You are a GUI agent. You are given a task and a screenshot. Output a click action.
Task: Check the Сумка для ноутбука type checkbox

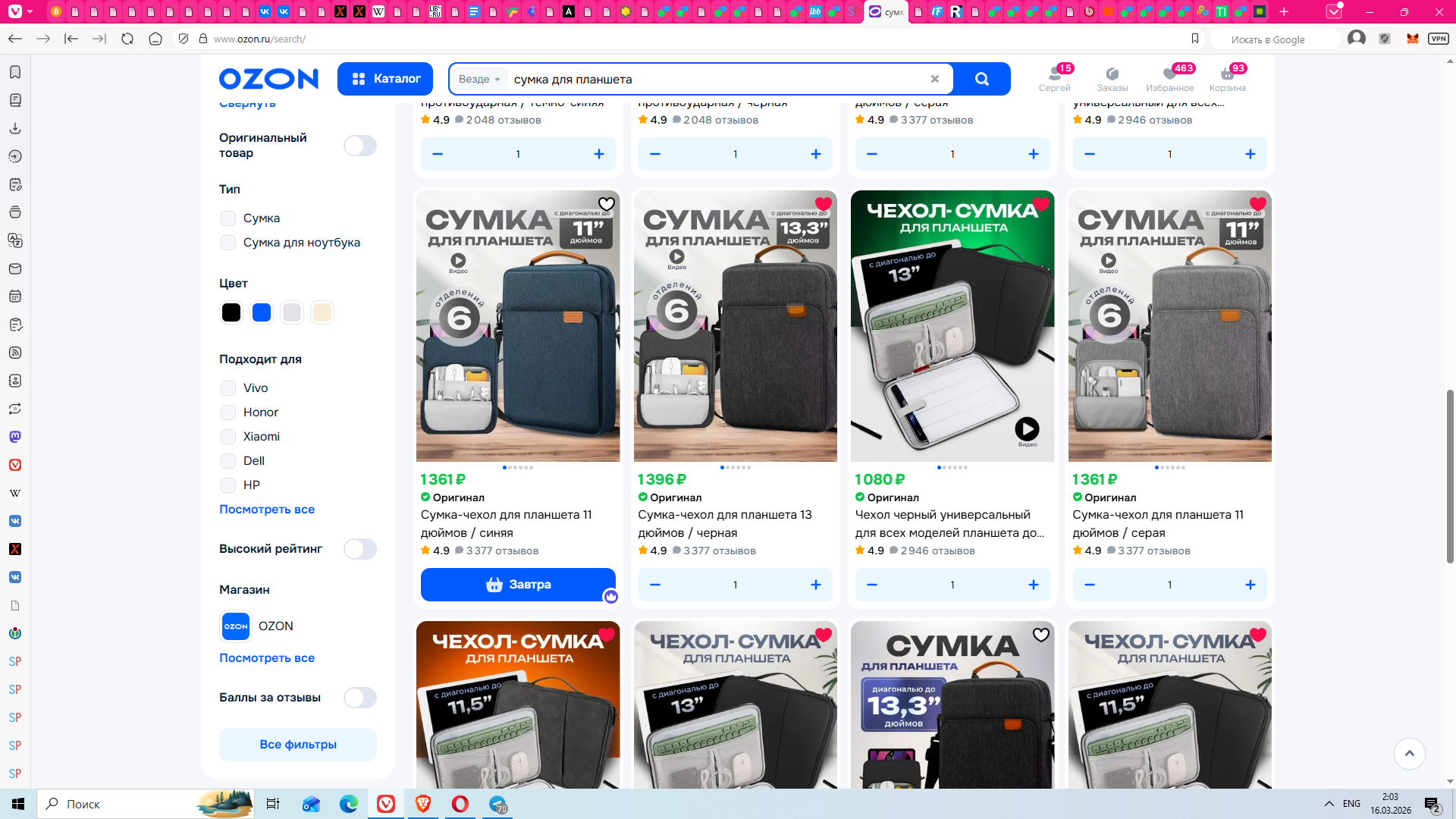click(228, 243)
